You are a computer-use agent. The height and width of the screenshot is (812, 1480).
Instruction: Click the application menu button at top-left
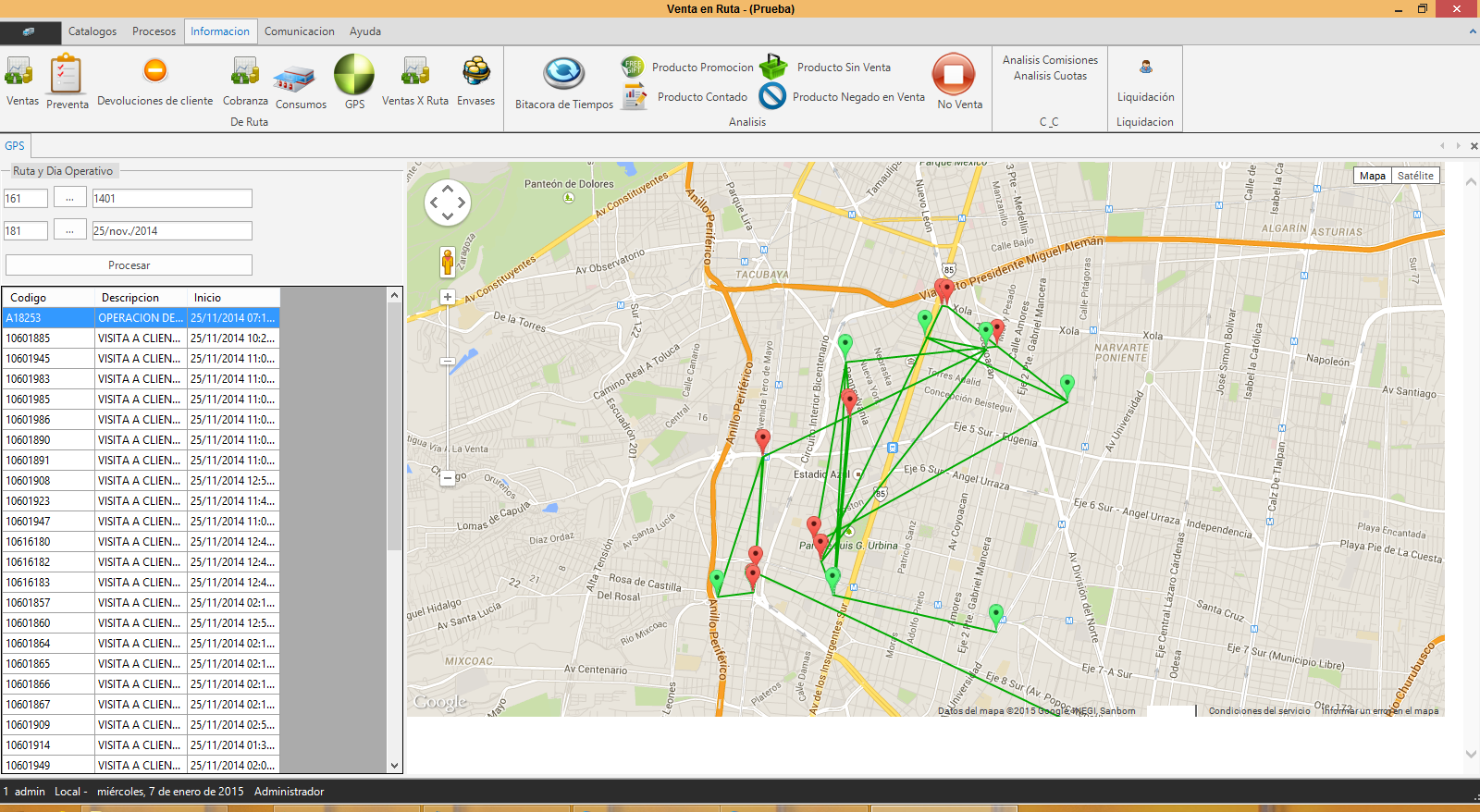coord(31,31)
